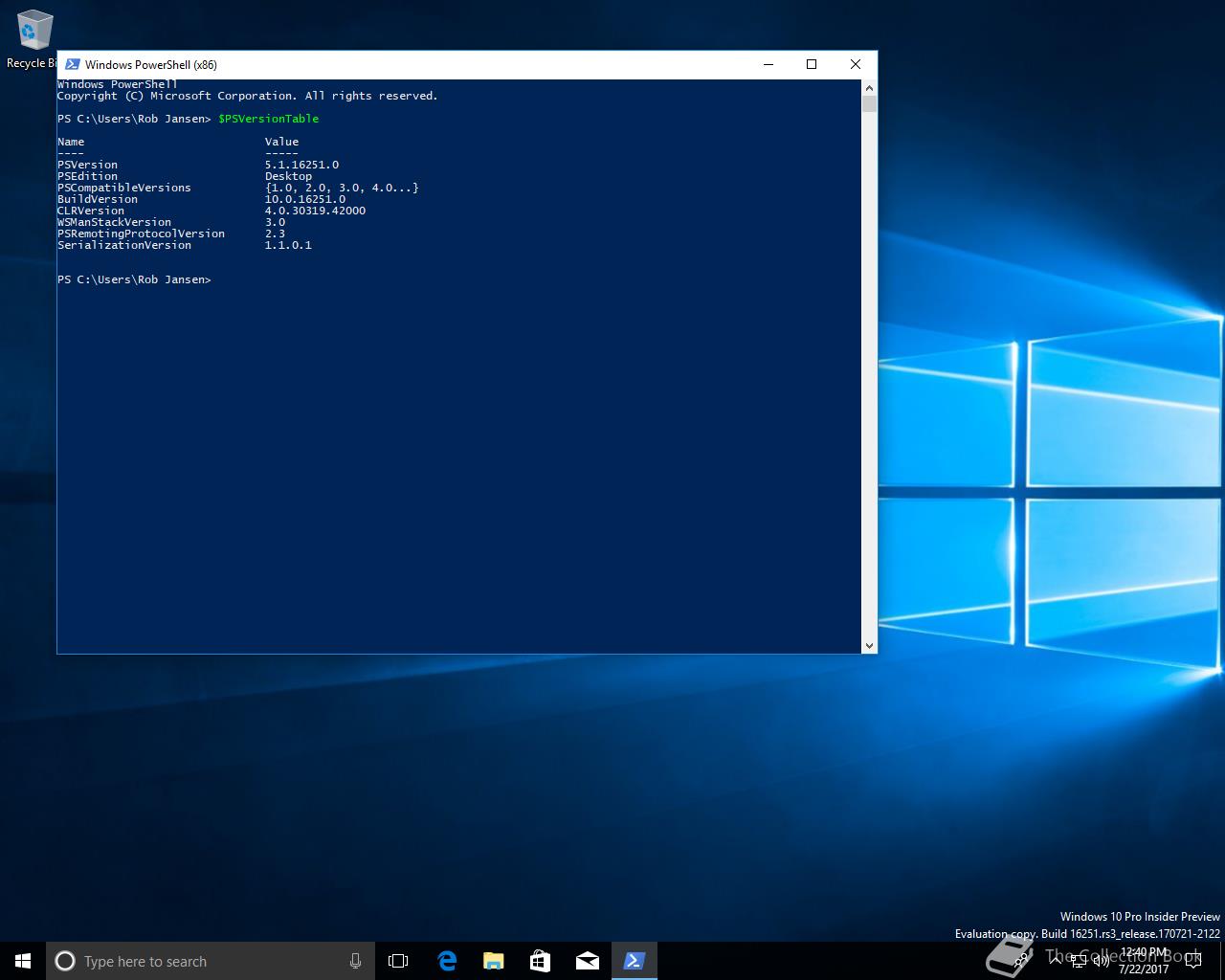Click the "Name" column header in the console

coord(71,142)
